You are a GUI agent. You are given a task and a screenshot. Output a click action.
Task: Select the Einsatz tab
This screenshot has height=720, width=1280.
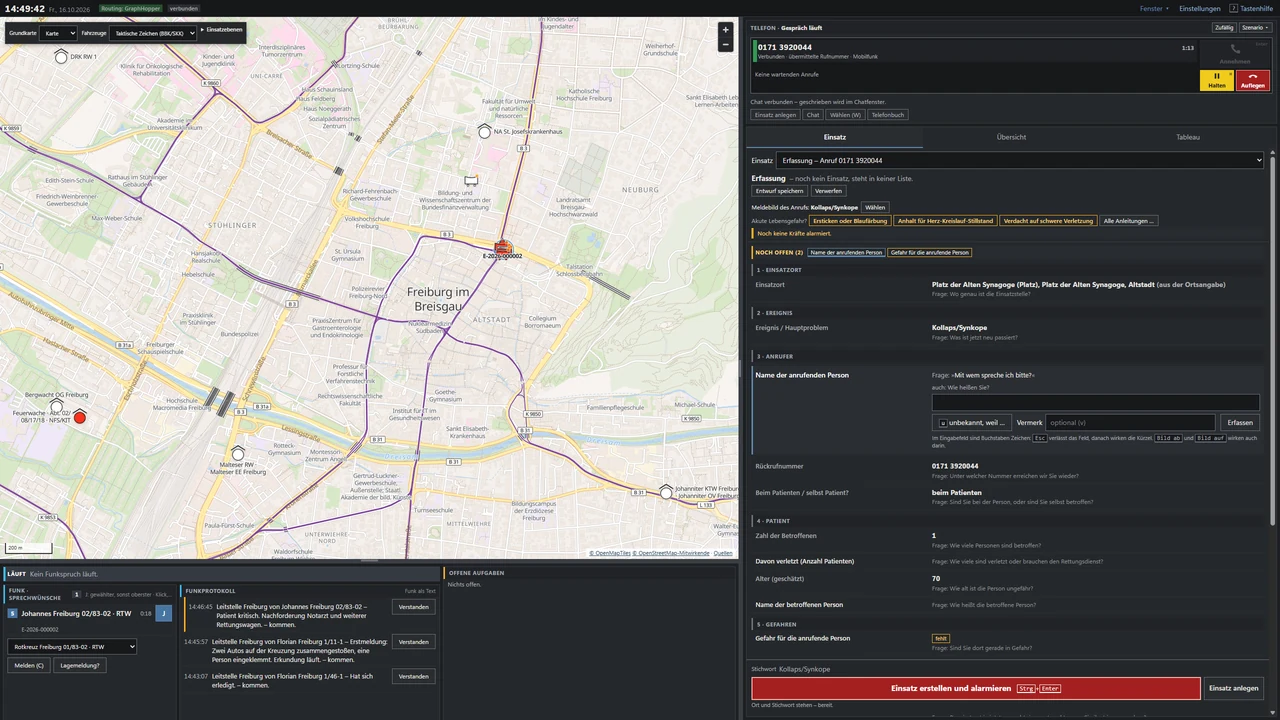(x=835, y=137)
